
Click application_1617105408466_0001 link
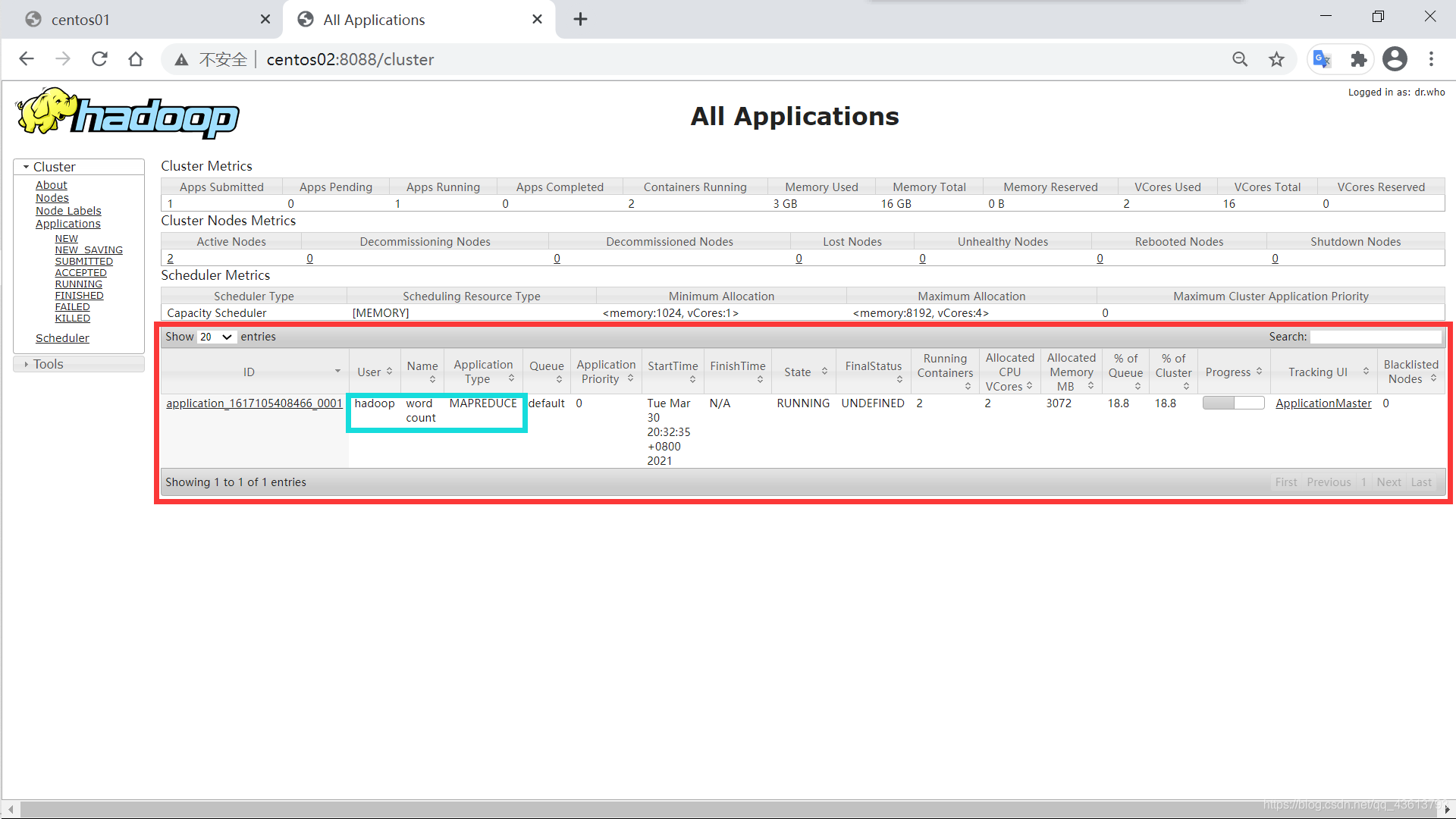click(254, 403)
